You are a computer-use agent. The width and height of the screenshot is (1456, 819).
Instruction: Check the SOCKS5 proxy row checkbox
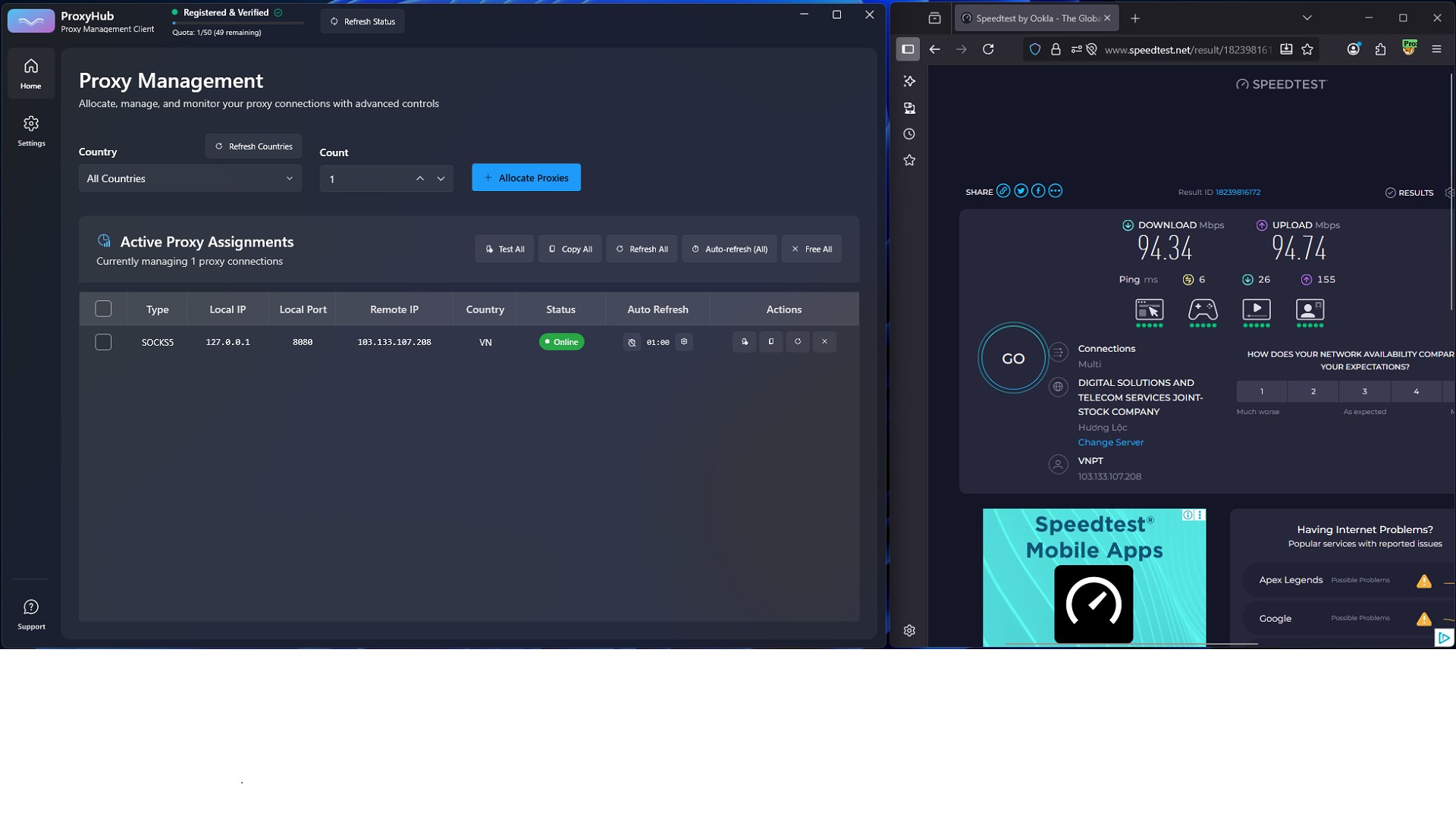coord(103,342)
